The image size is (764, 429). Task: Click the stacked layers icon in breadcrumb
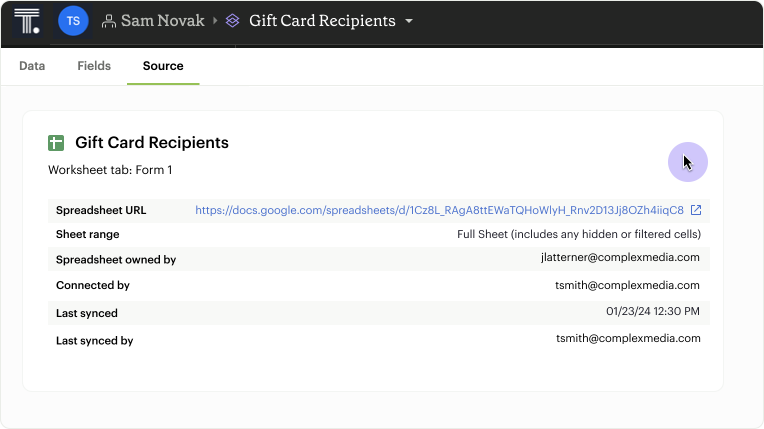point(233,21)
